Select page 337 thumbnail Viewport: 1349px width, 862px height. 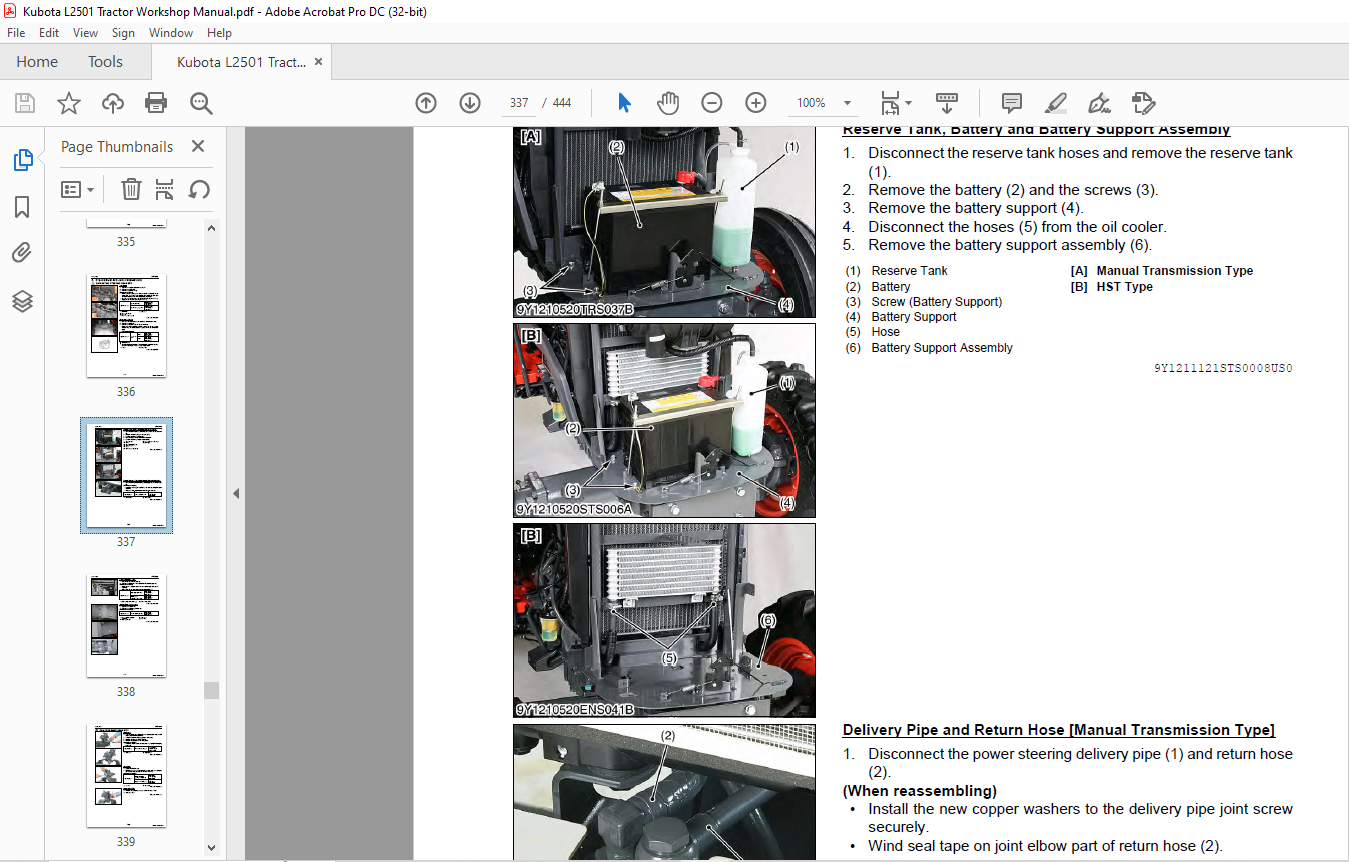coord(126,475)
